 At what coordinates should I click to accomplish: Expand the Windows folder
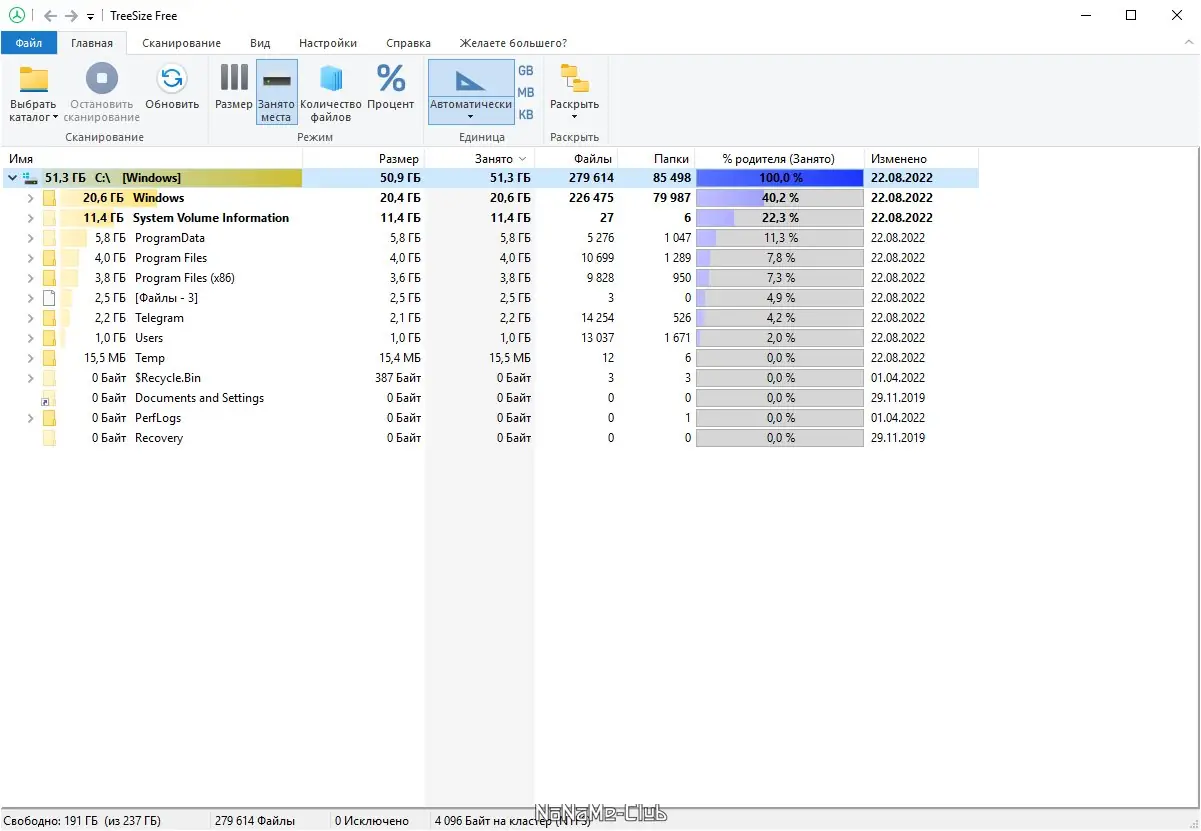tap(30, 198)
